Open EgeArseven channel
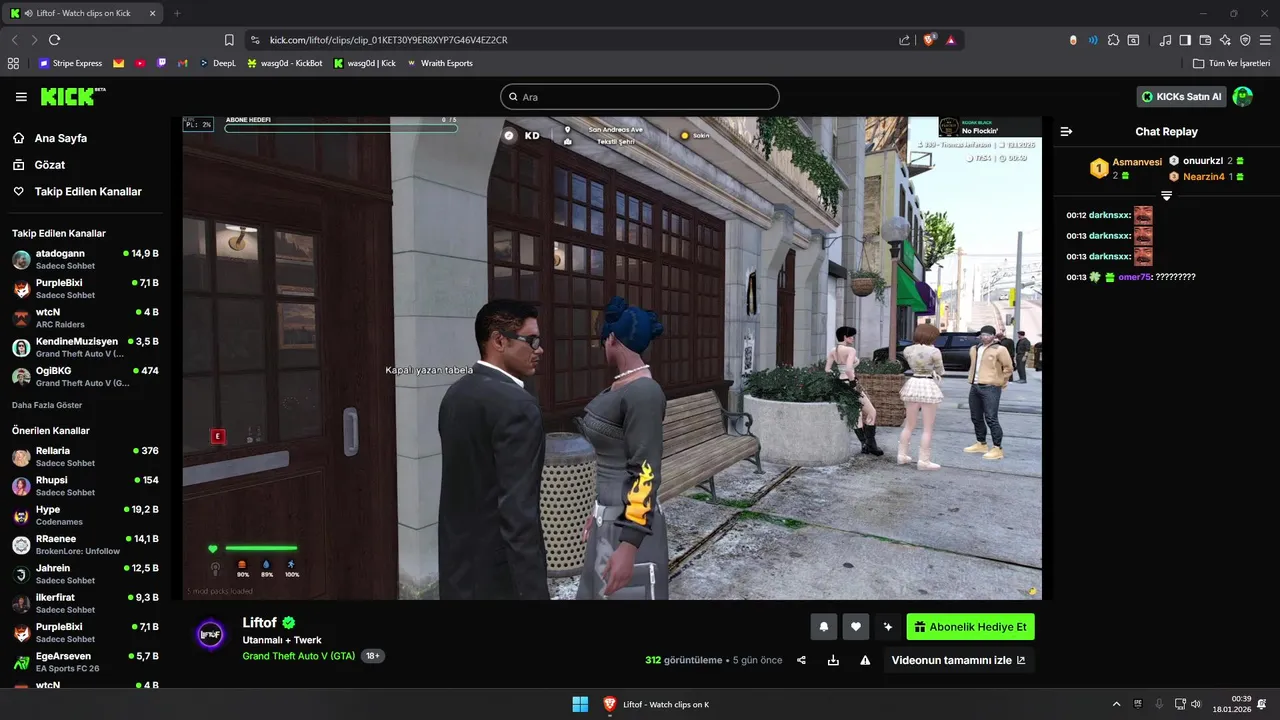Viewport: 1280px width, 720px height. (x=85, y=662)
